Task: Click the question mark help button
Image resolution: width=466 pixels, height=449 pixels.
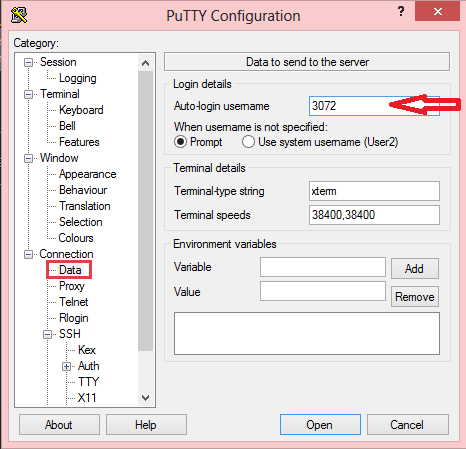Action: [401, 12]
